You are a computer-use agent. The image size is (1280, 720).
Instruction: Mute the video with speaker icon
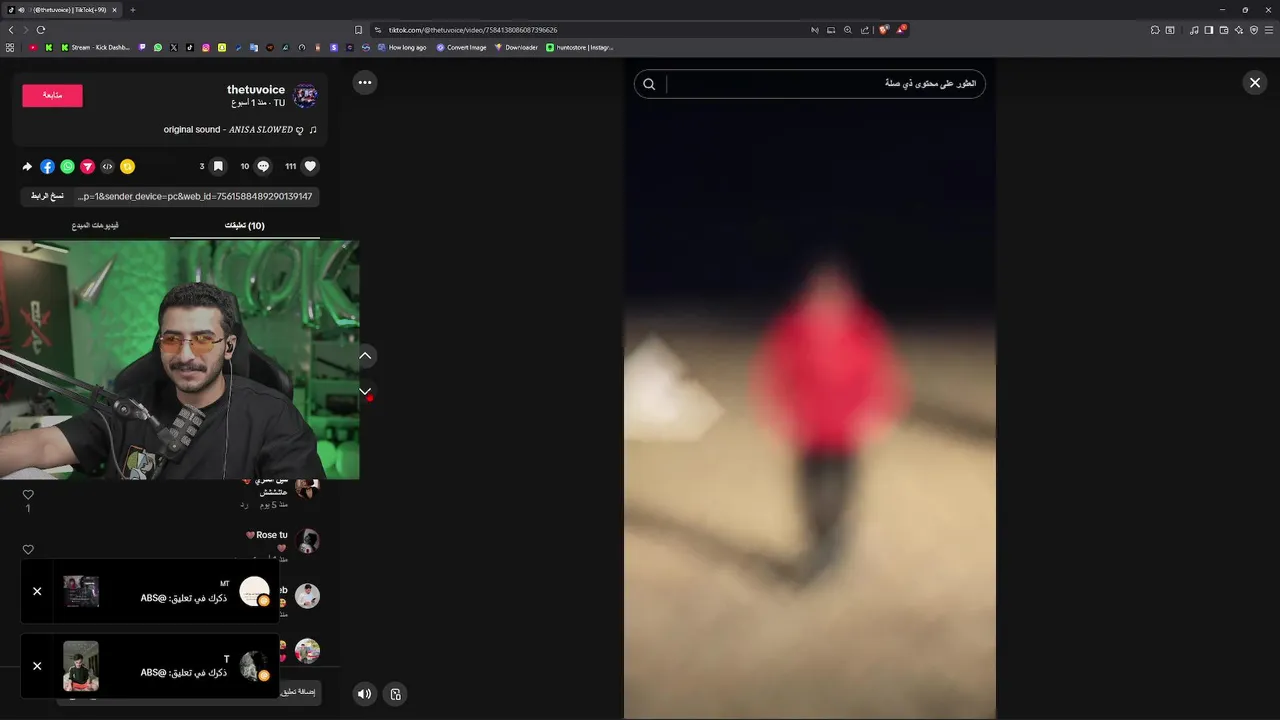(365, 694)
